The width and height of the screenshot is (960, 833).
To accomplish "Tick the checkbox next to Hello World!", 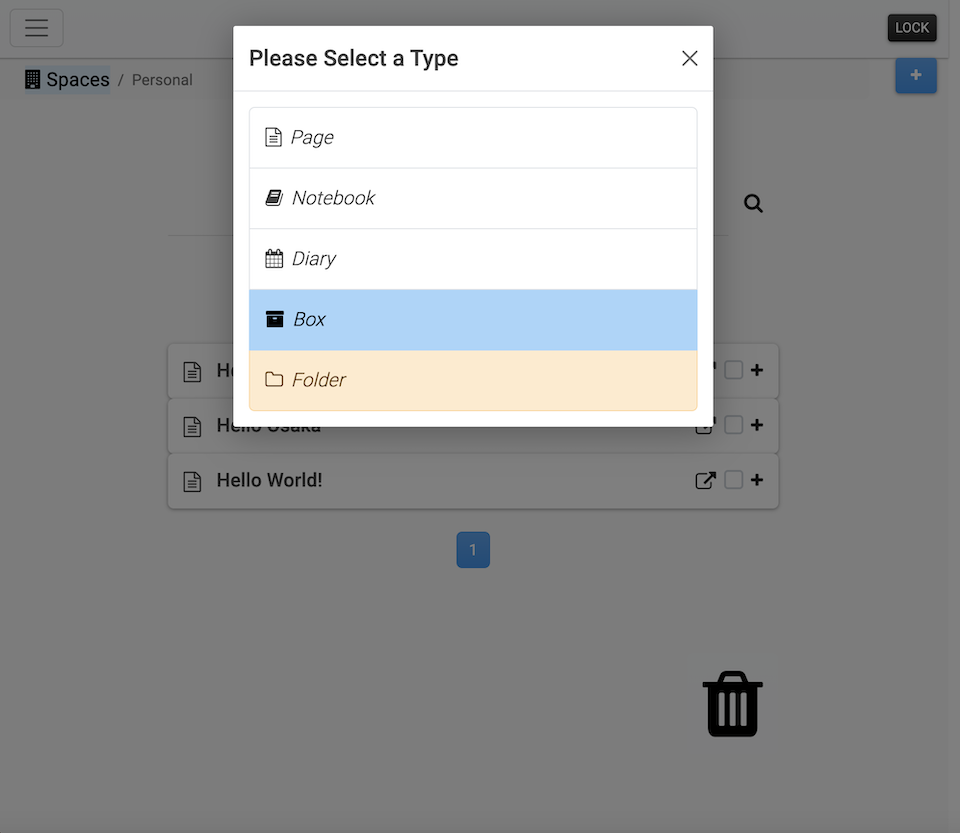I will 733,480.
